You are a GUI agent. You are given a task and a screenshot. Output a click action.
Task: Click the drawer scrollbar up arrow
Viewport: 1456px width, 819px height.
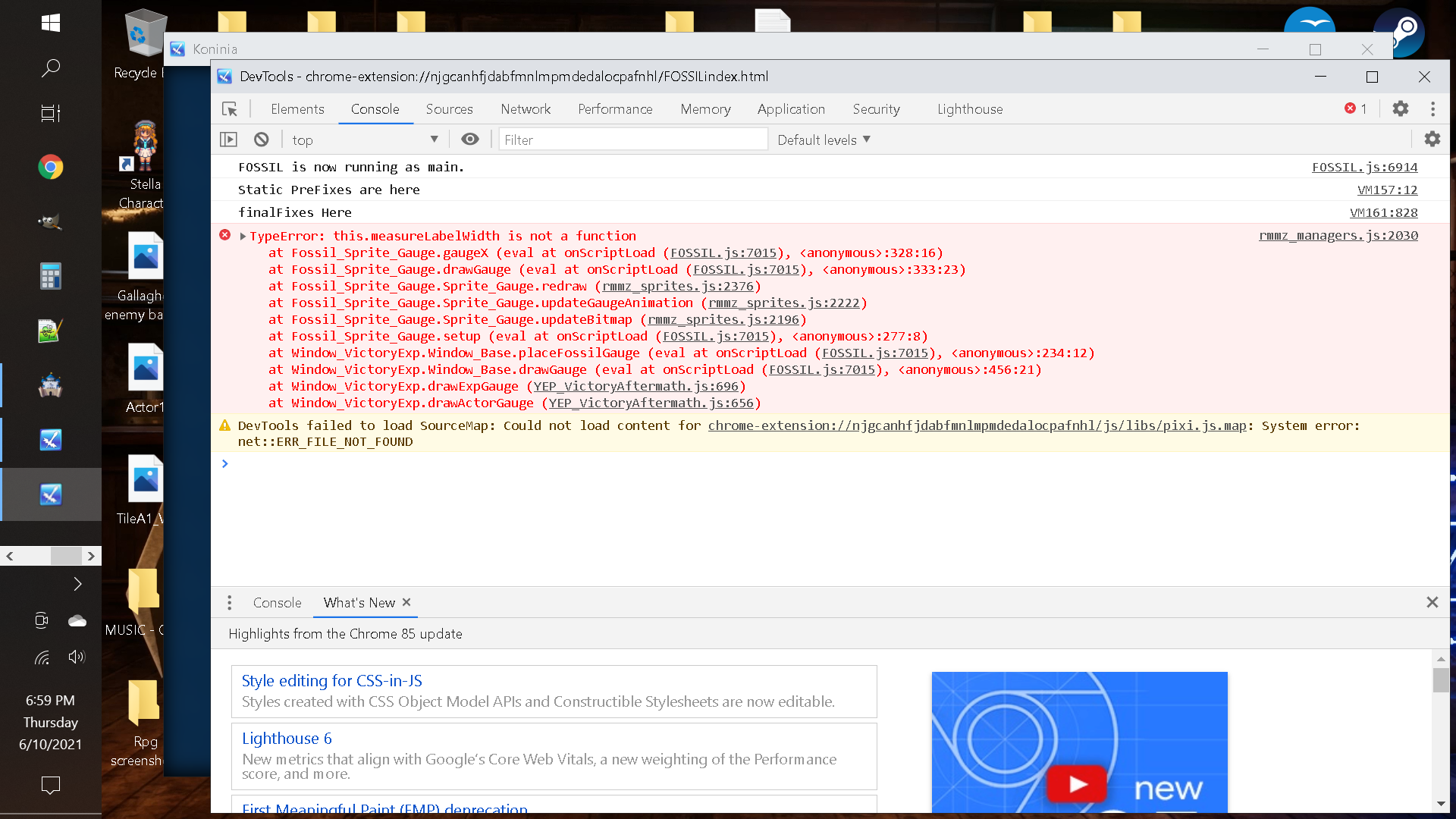1441,659
